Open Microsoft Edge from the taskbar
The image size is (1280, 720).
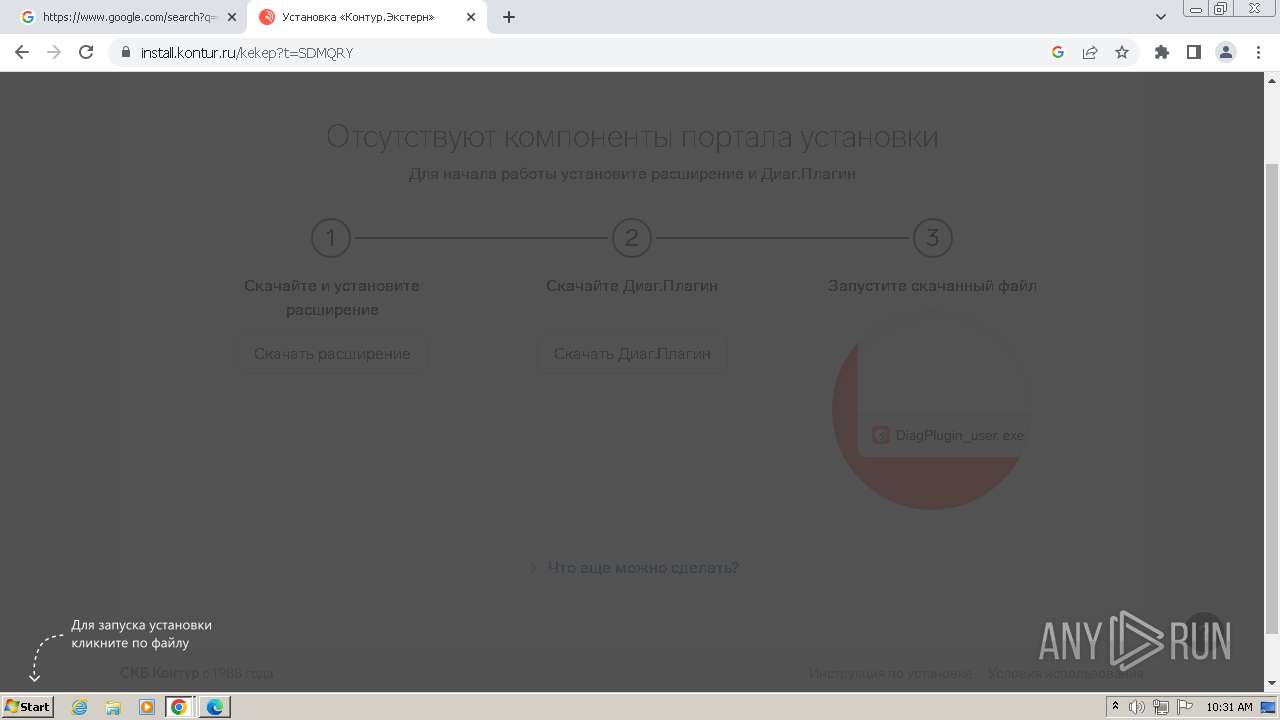click(214, 707)
